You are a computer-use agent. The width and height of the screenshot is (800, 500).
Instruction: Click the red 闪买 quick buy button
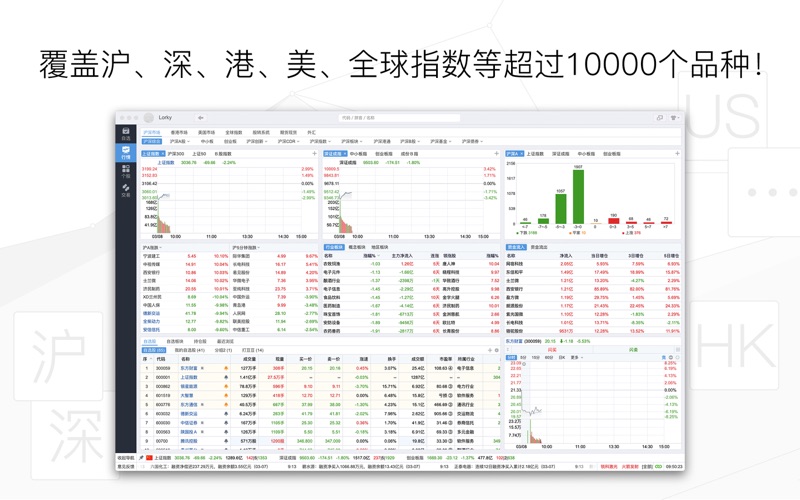tap(552, 350)
